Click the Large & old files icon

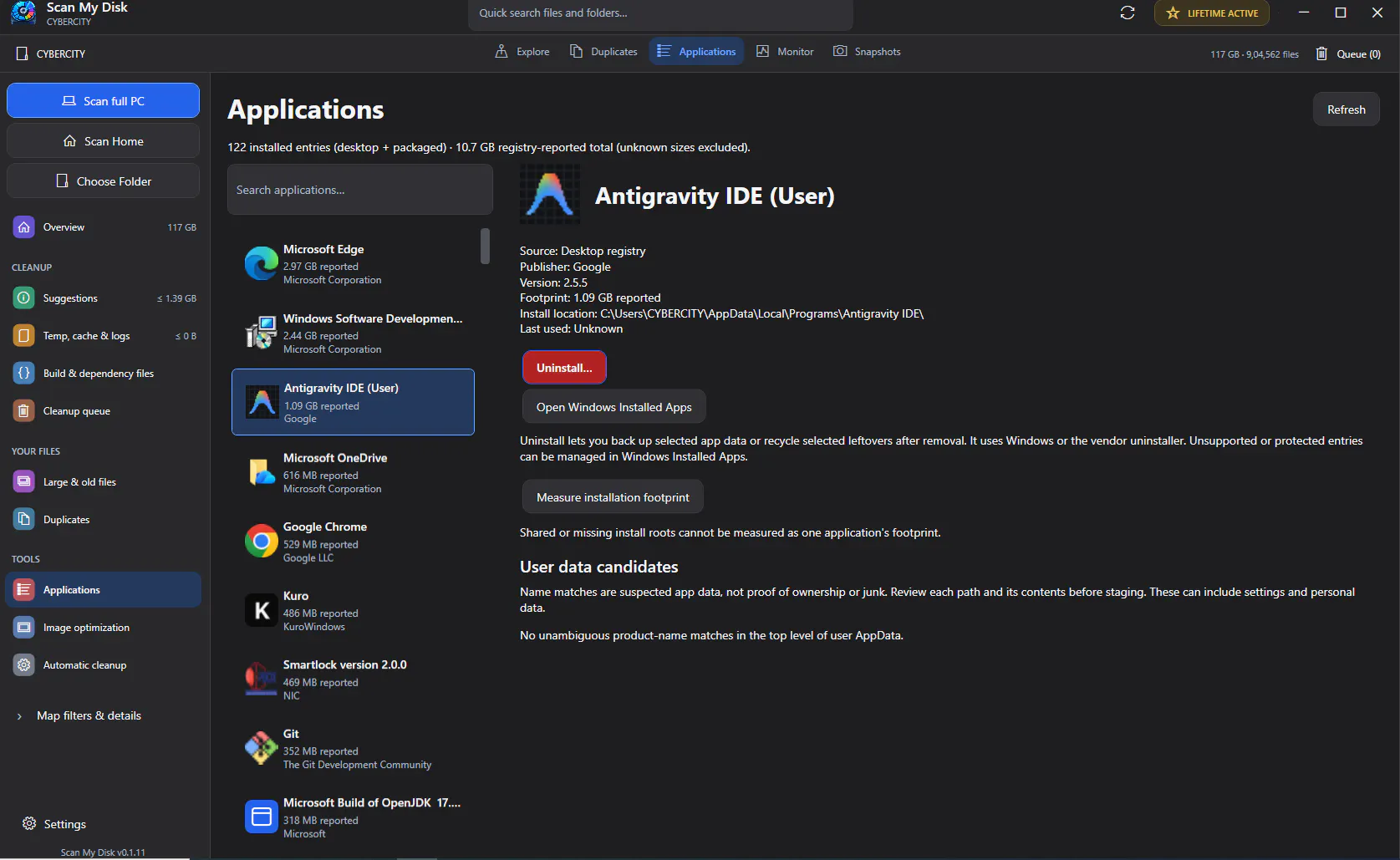tap(24, 481)
